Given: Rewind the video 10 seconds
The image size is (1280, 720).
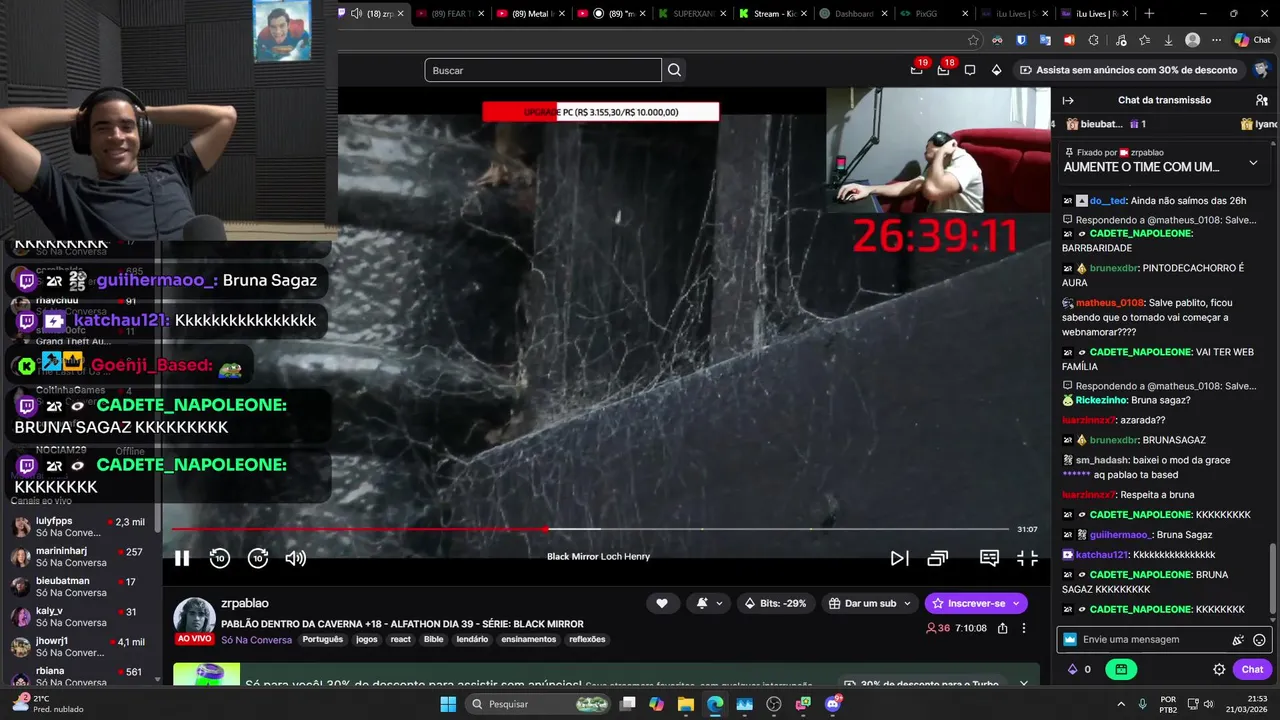Looking at the screenshot, I should tap(220, 558).
